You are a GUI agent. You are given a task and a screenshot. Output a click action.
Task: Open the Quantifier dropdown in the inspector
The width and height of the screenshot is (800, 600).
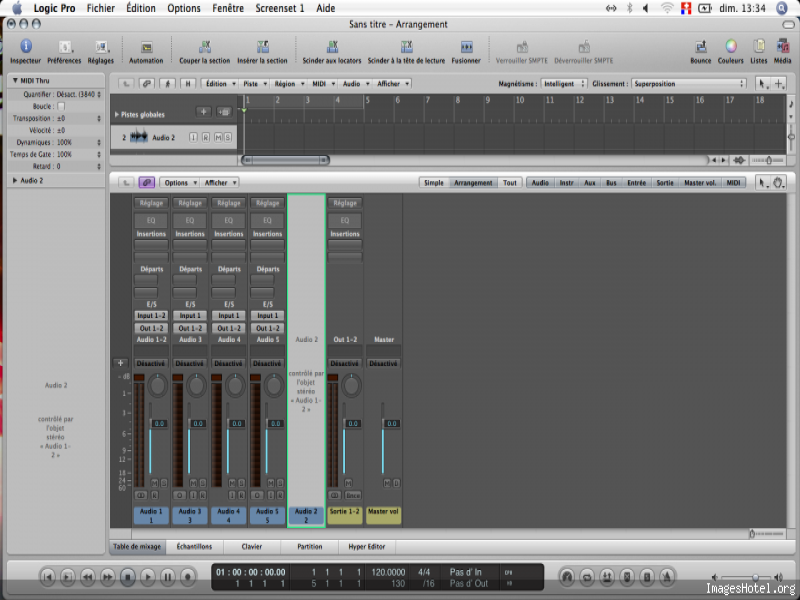pyautogui.click(x=79, y=94)
